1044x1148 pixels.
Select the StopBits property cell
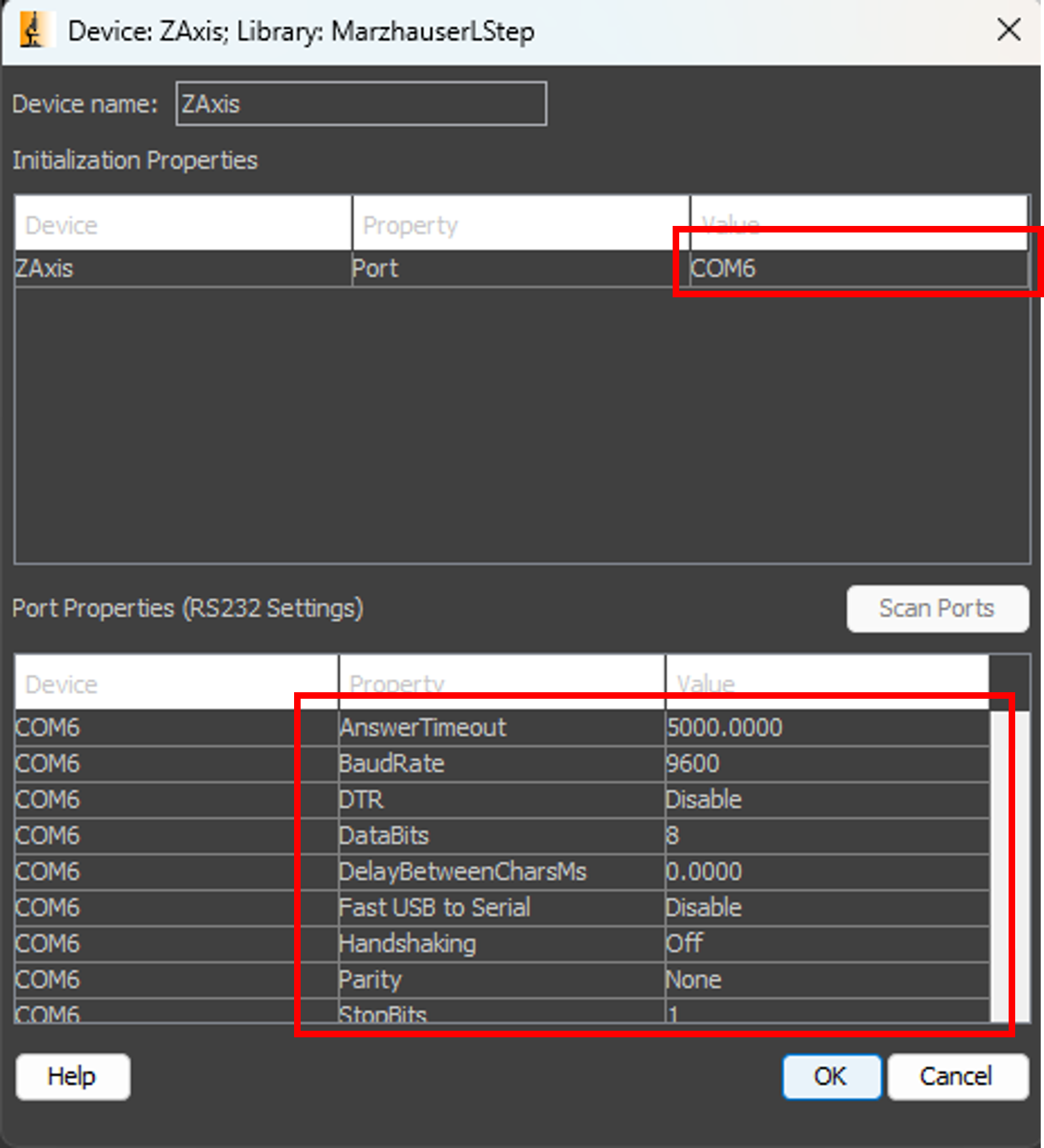click(502, 1011)
